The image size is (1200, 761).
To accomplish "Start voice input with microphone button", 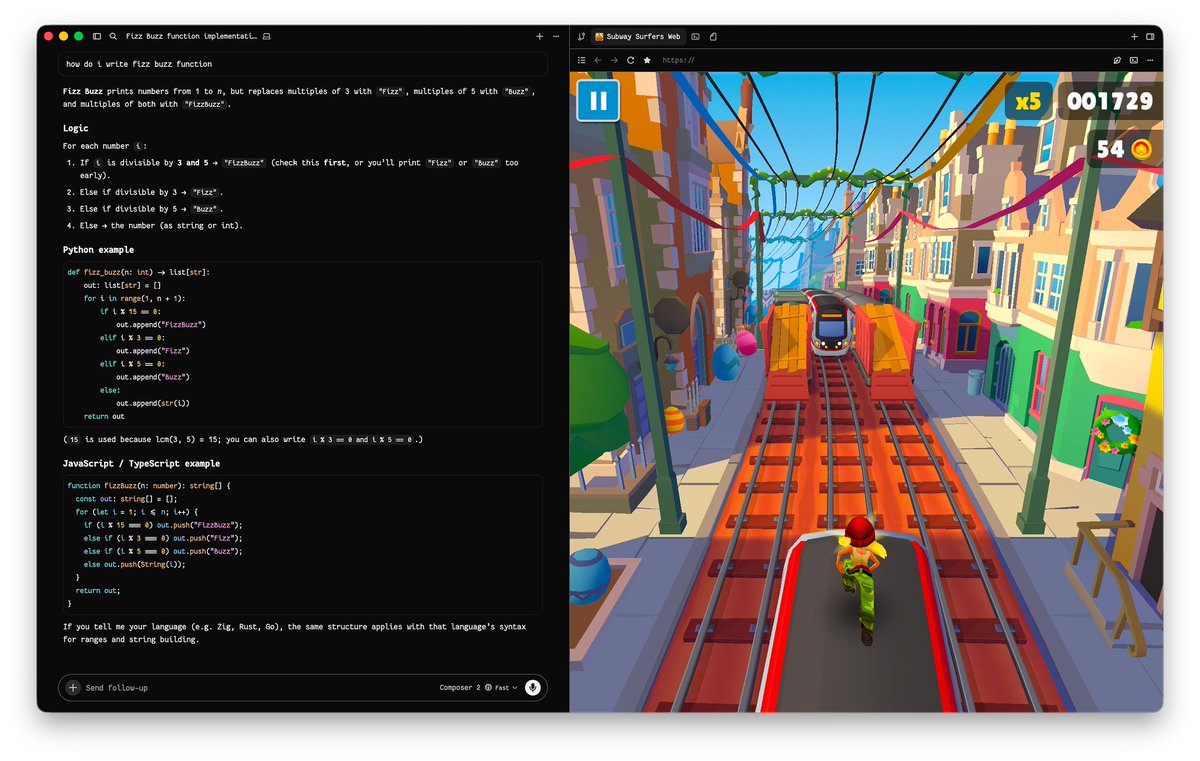I will click(x=533, y=687).
